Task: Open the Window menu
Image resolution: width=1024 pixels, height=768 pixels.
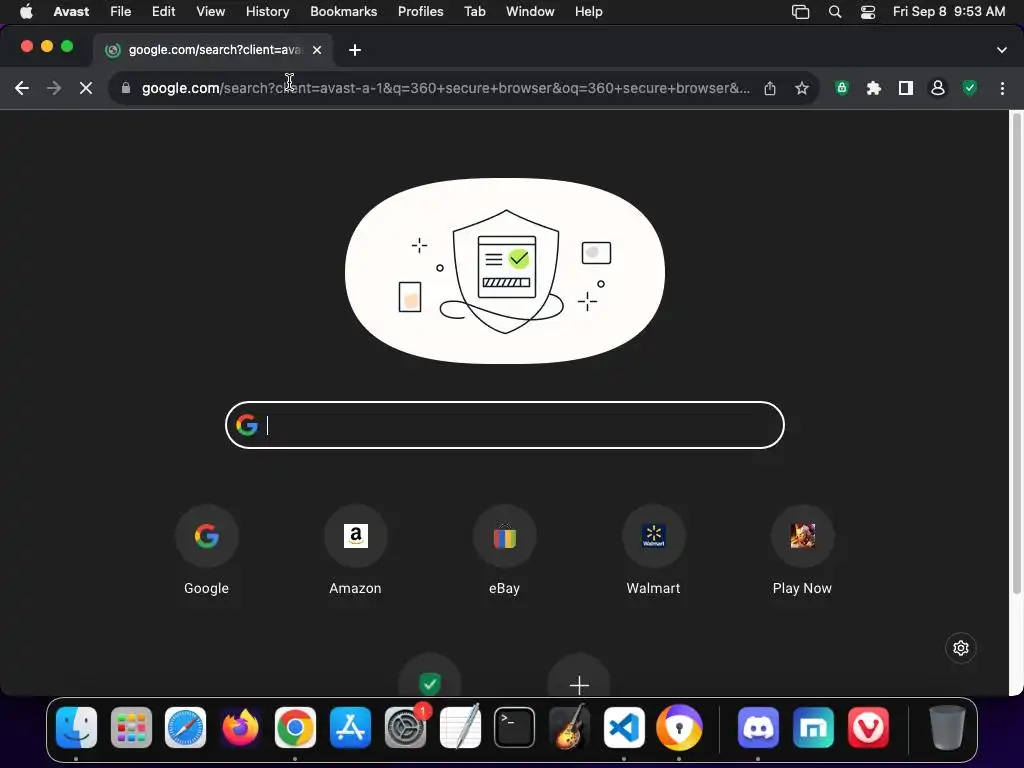Action: point(530,12)
